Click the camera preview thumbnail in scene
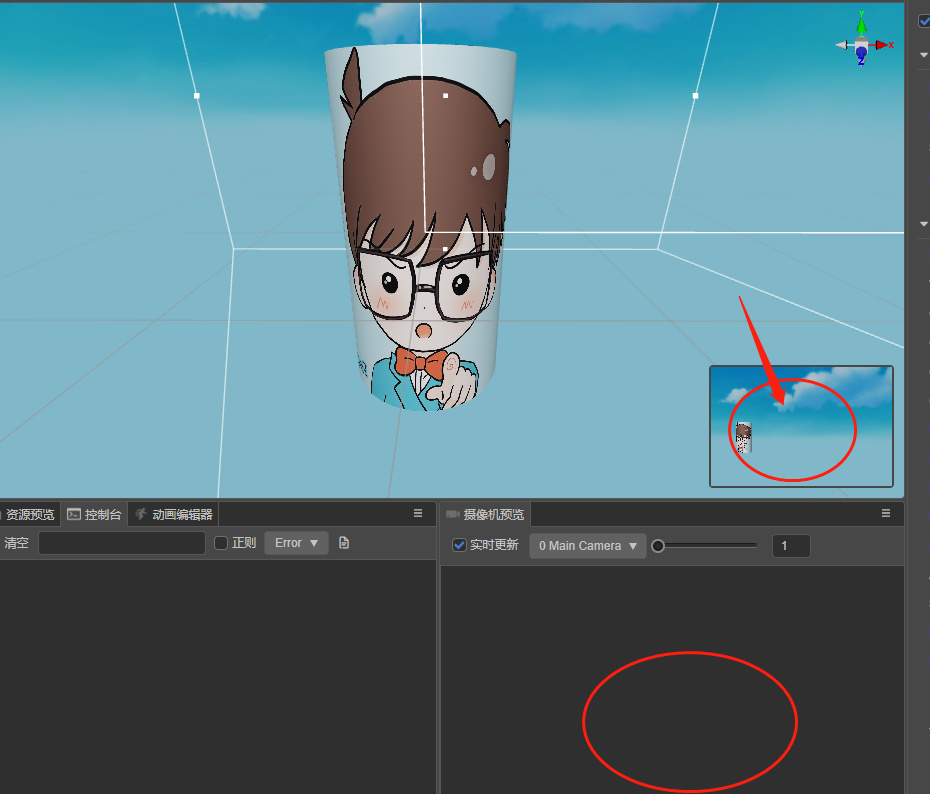Screen dimensions: 930x794 (801, 426)
